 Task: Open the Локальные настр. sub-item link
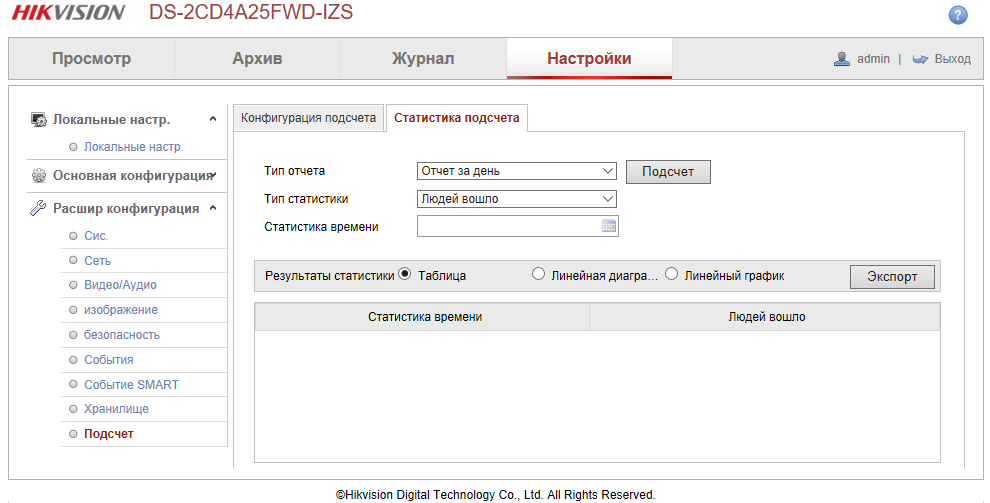(134, 147)
